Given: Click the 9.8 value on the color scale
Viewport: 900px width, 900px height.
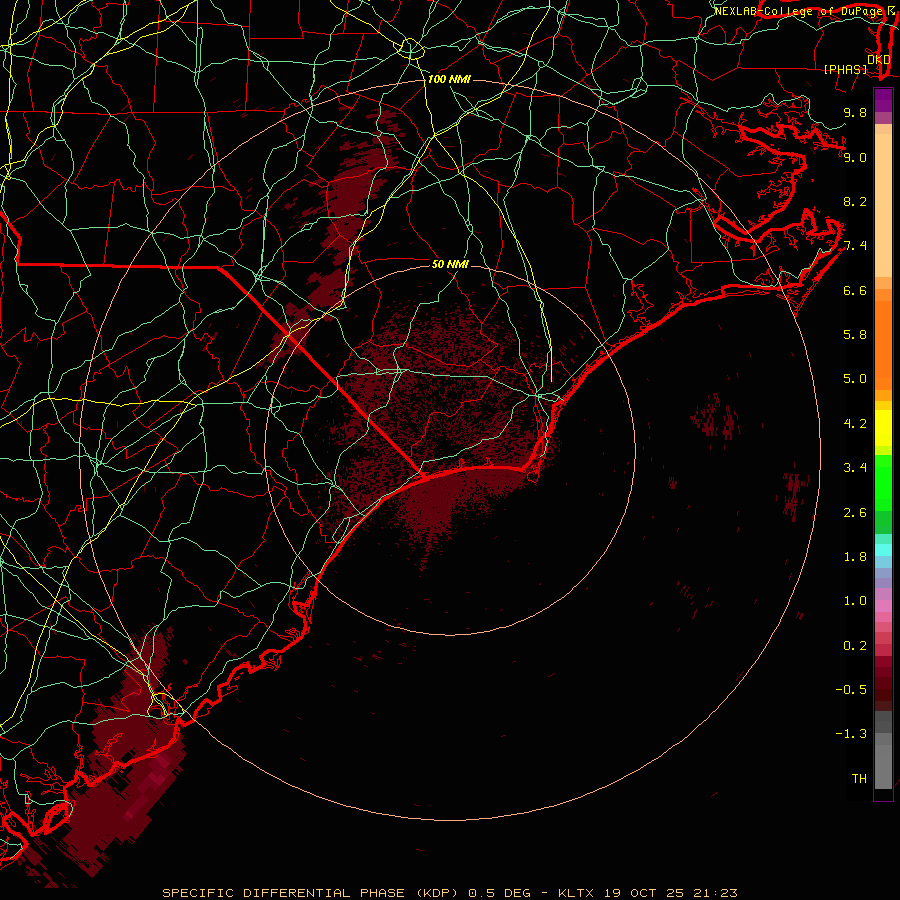Looking at the screenshot, I should click(855, 112).
